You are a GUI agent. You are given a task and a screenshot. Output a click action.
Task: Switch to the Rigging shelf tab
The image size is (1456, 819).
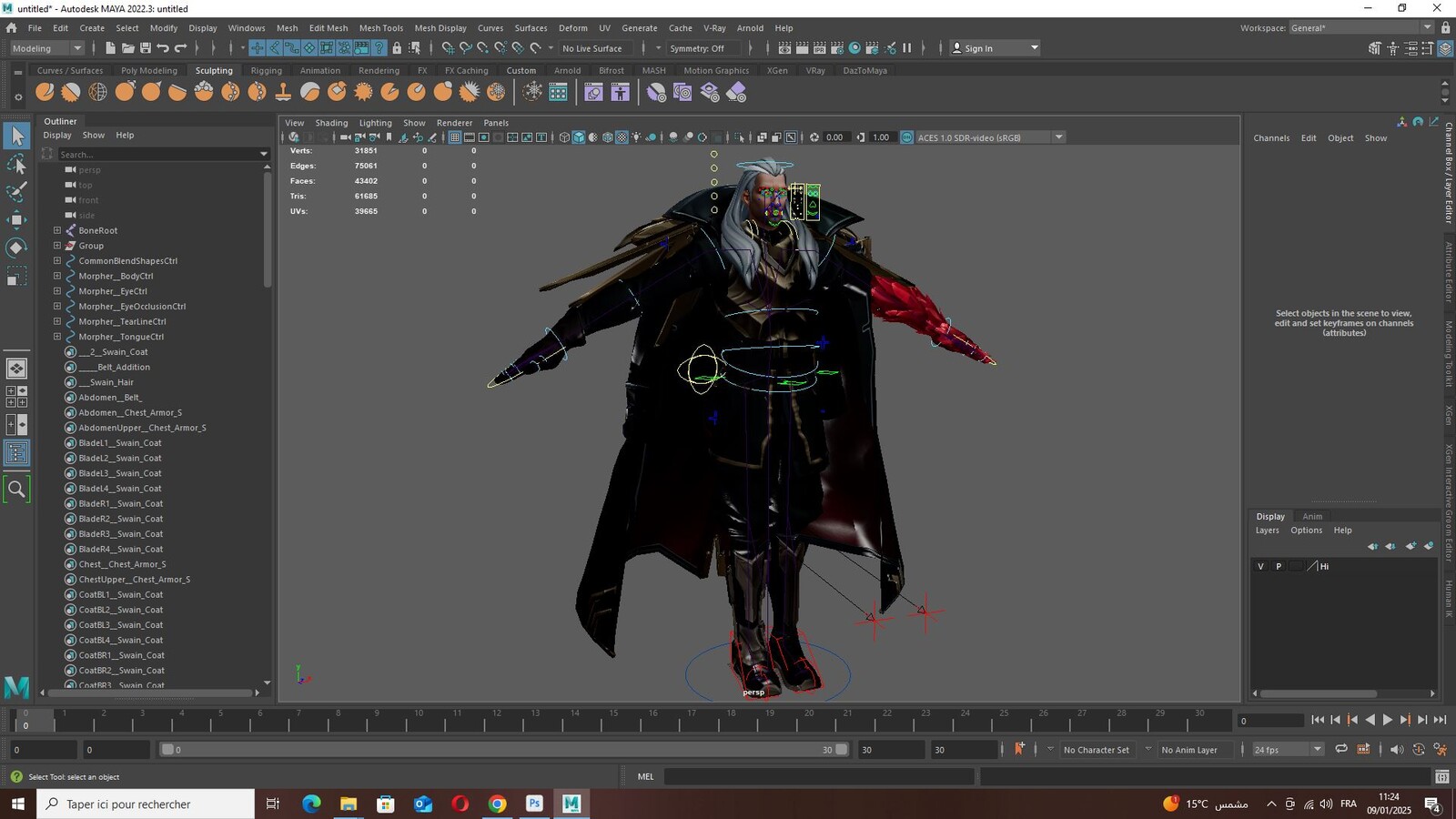point(266,70)
